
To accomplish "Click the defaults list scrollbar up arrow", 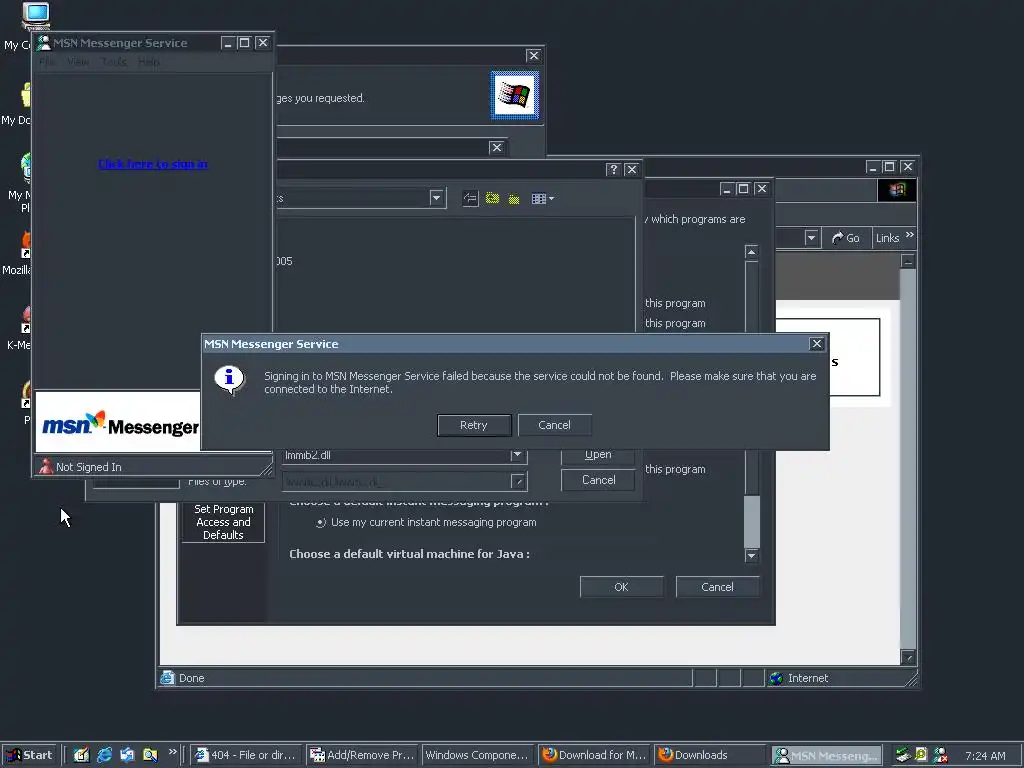I will click(751, 252).
